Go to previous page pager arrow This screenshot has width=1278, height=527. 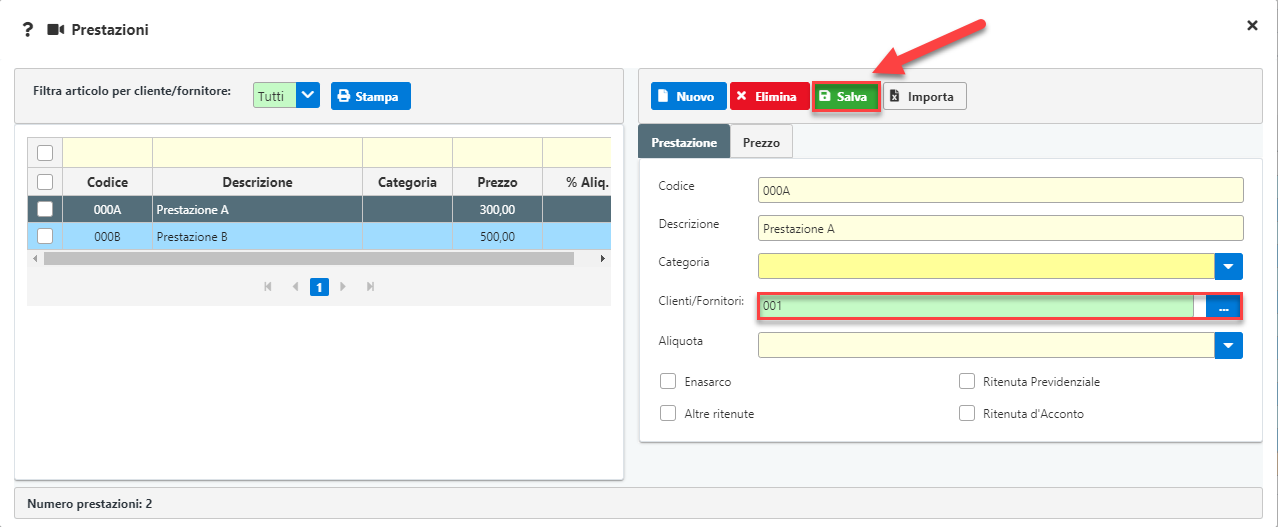(x=295, y=287)
